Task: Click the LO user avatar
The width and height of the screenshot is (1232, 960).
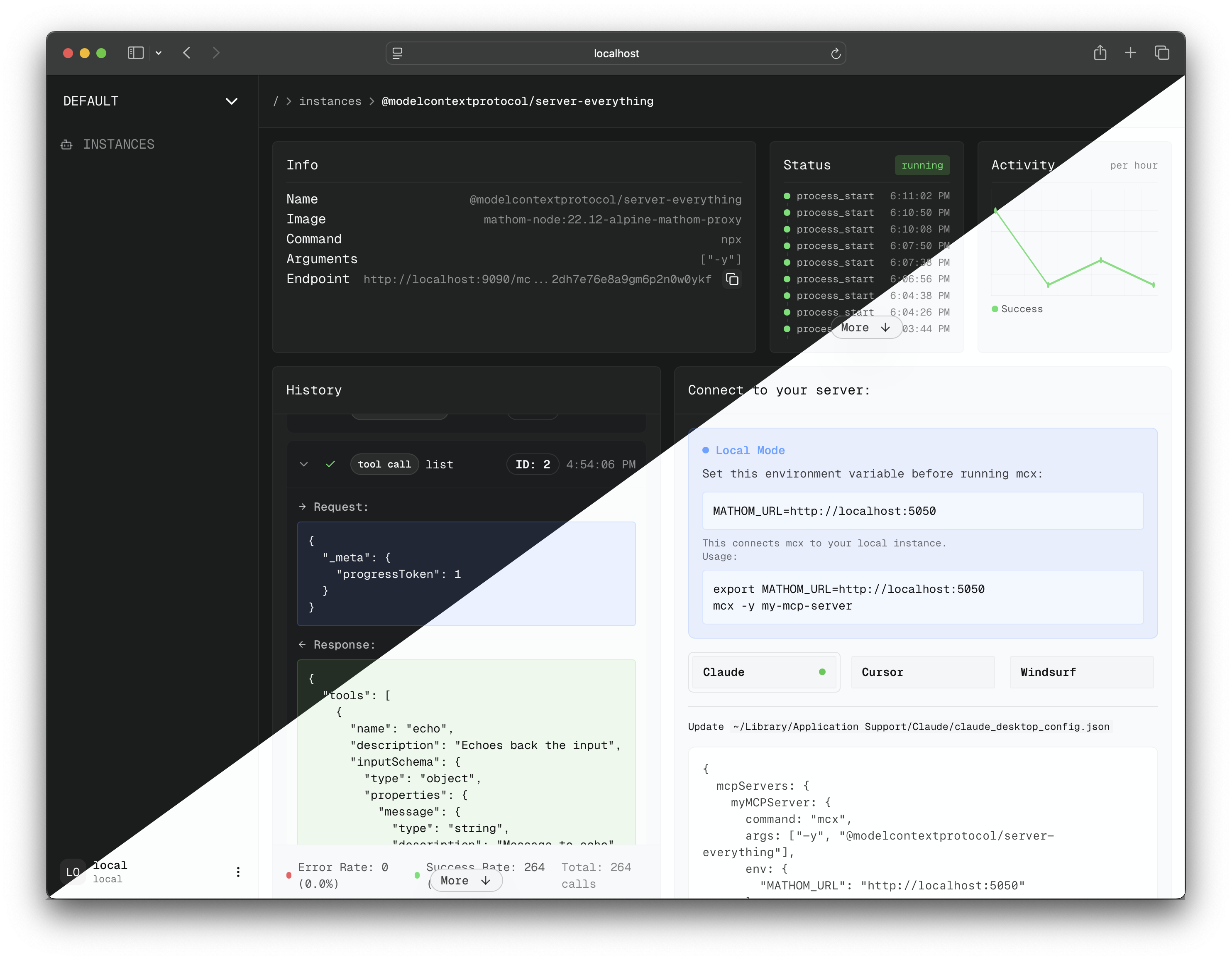Action: (x=73, y=872)
